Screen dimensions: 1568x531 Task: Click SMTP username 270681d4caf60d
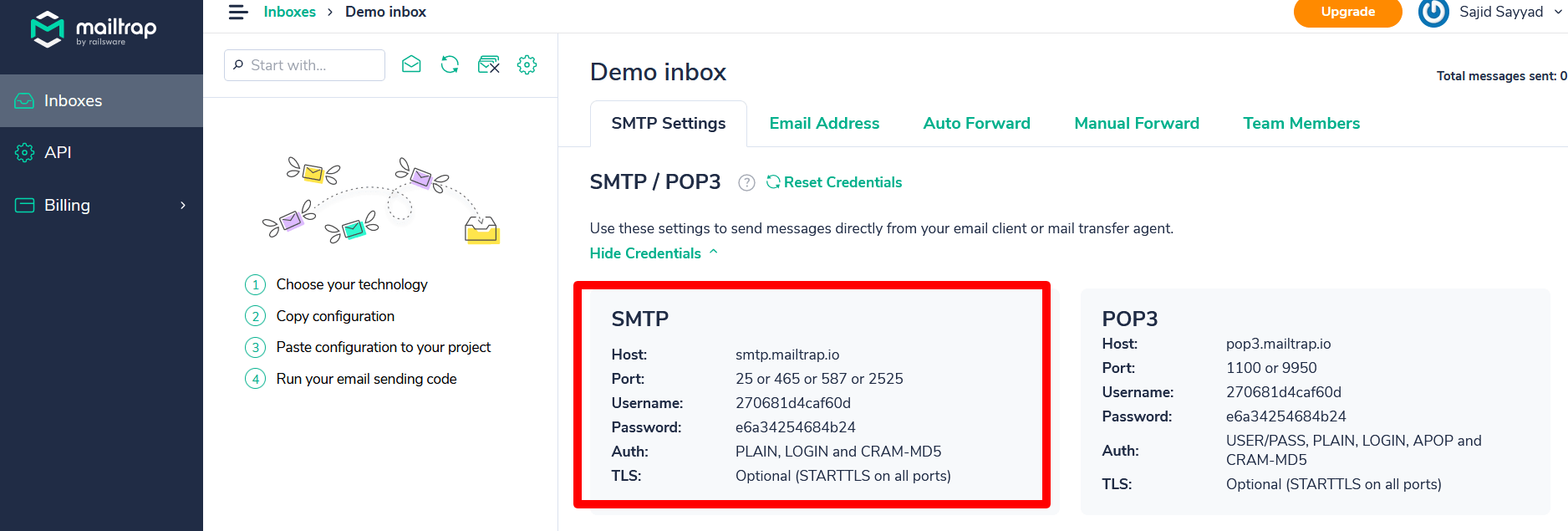(x=793, y=403)
